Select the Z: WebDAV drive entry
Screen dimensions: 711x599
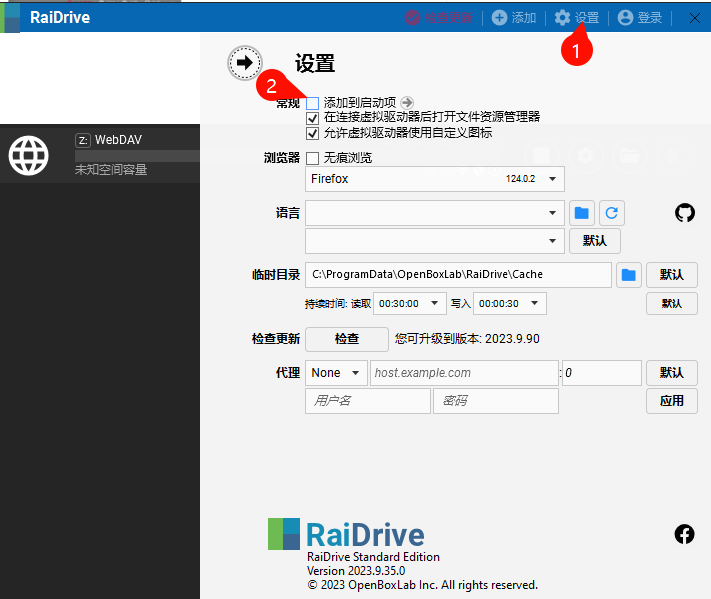100,154
